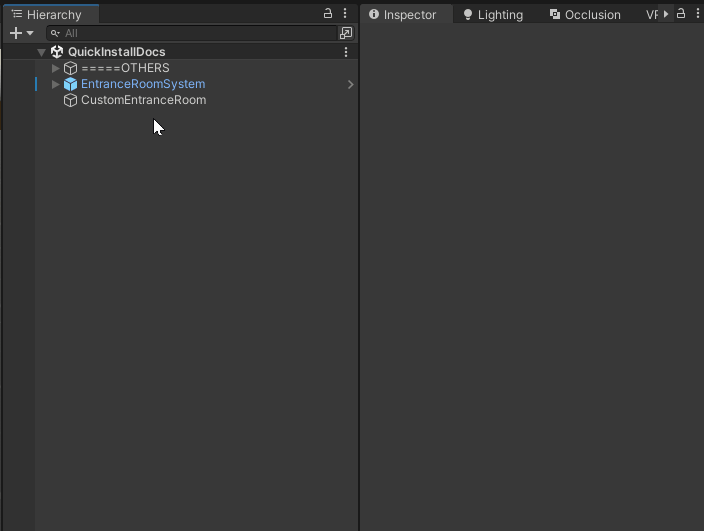Open the Inspector panel three-dot menu

point(695,14)
